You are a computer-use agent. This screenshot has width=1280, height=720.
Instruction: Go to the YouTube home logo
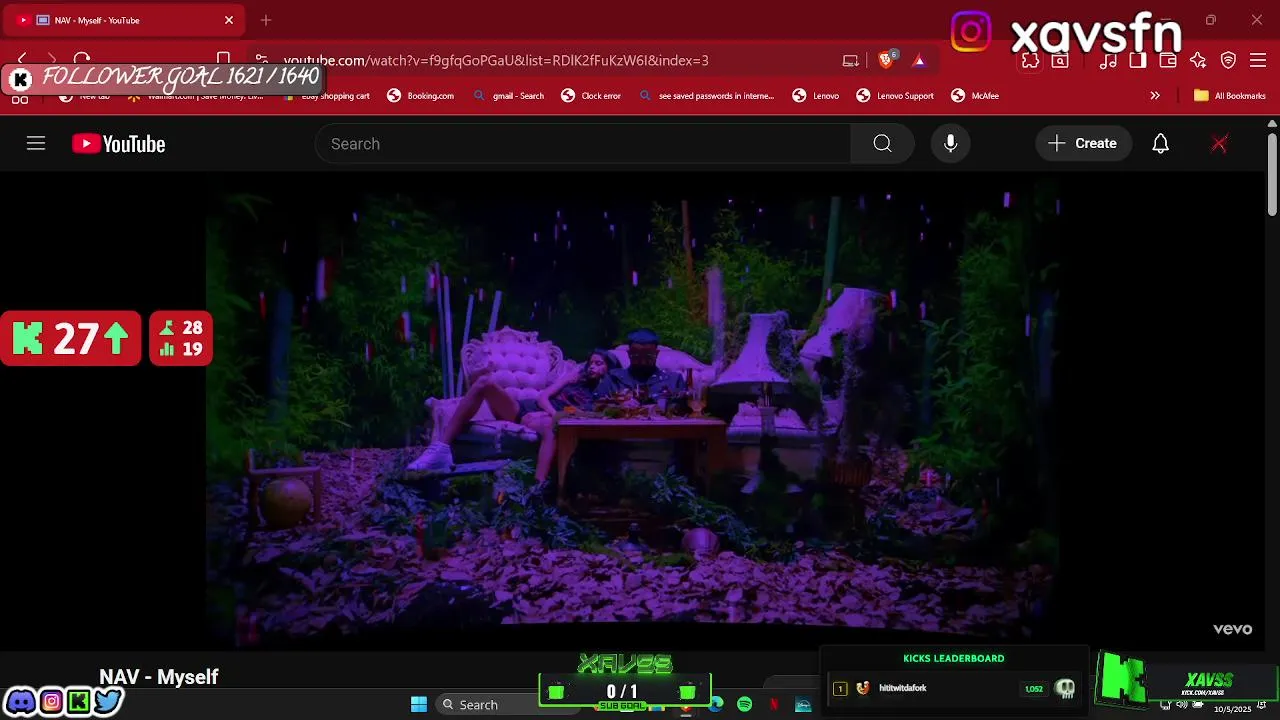point(118,144)
